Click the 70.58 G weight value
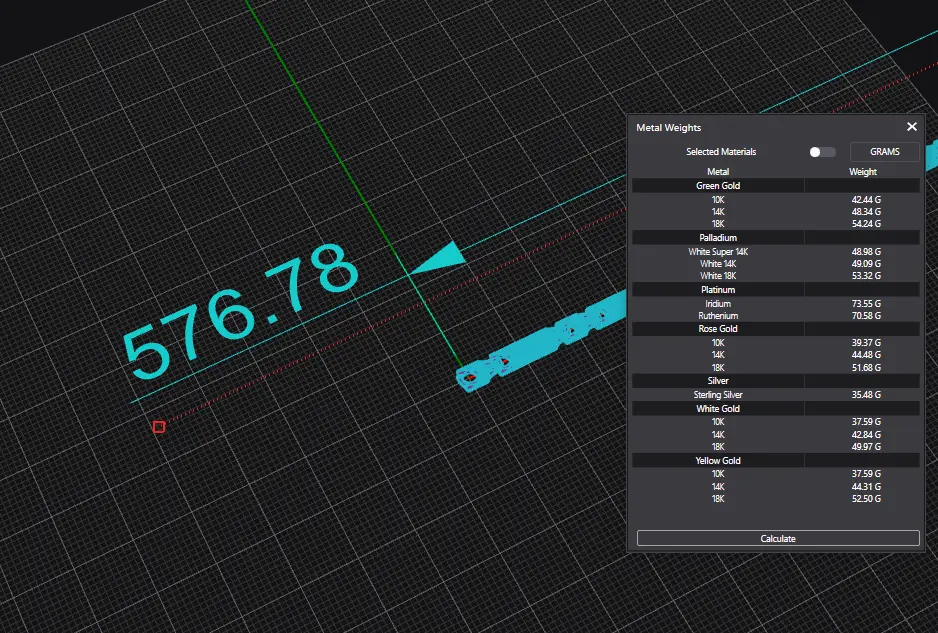 tap(866, 316)
